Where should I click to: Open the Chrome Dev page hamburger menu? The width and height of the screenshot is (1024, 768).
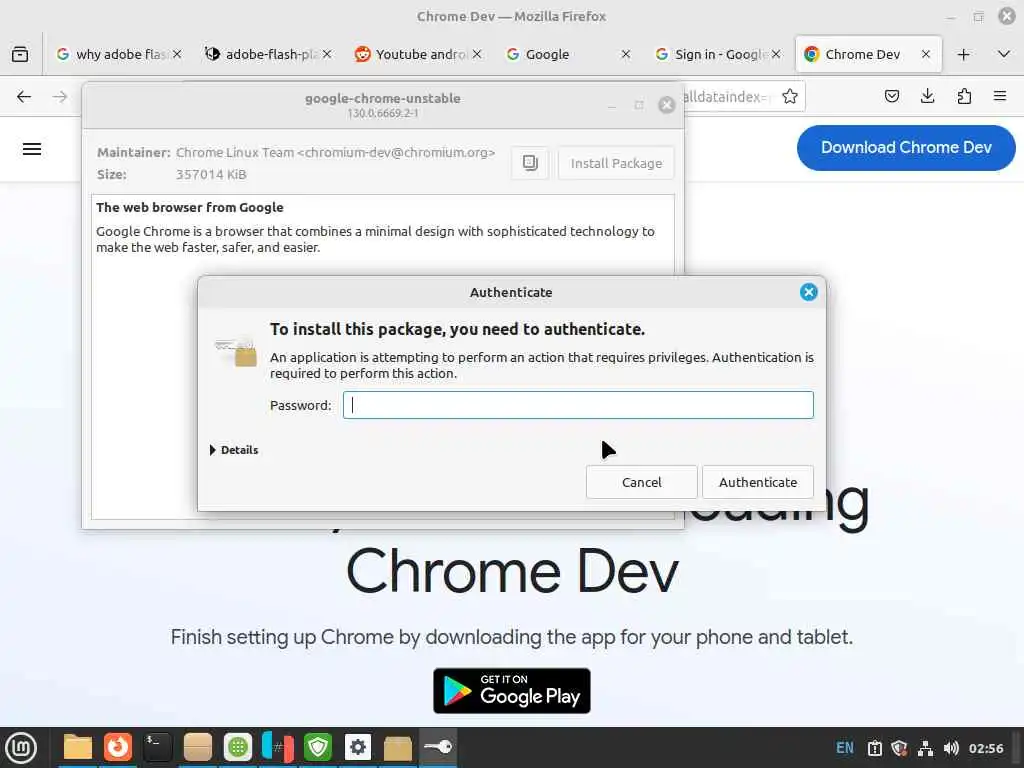point(32,149)
